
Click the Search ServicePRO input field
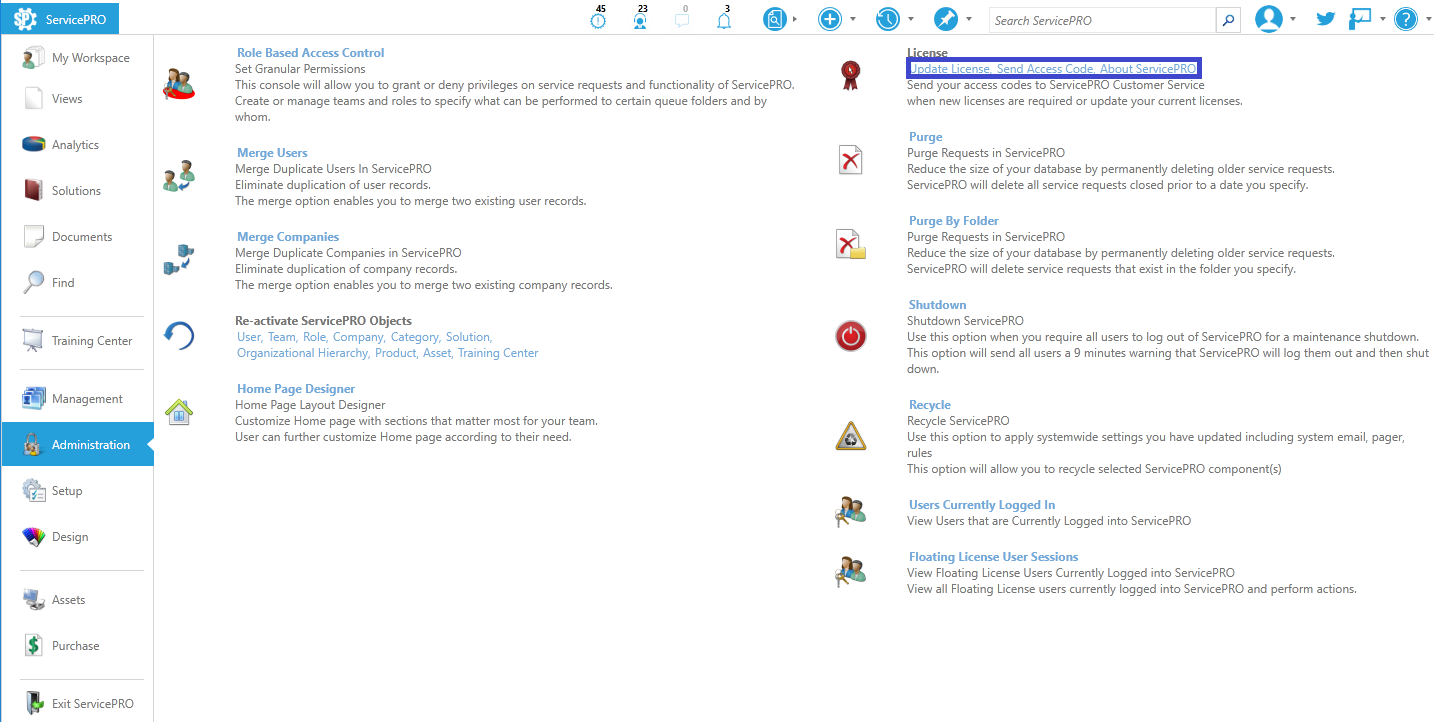click(x=1103, y=20)
